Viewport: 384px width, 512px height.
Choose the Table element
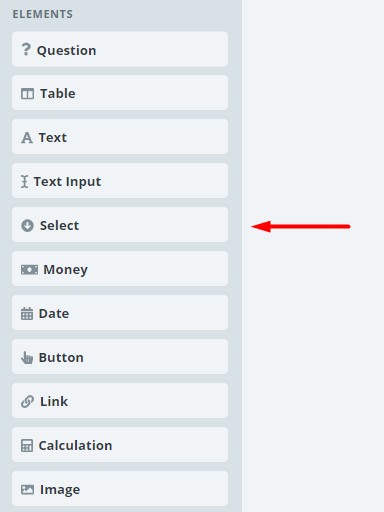coord(120,93)
